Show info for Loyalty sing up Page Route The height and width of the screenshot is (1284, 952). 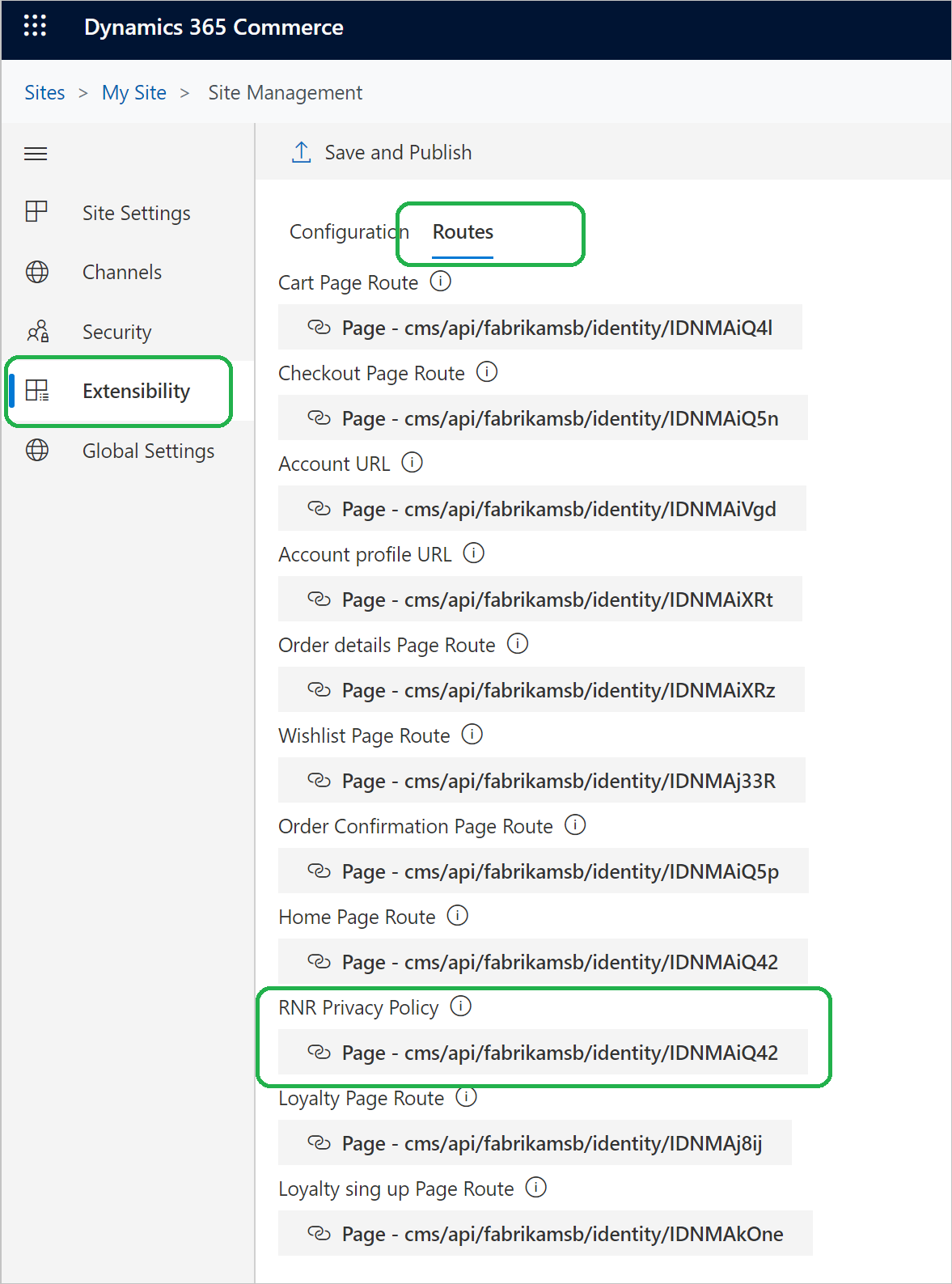[x=536, y=1188]
